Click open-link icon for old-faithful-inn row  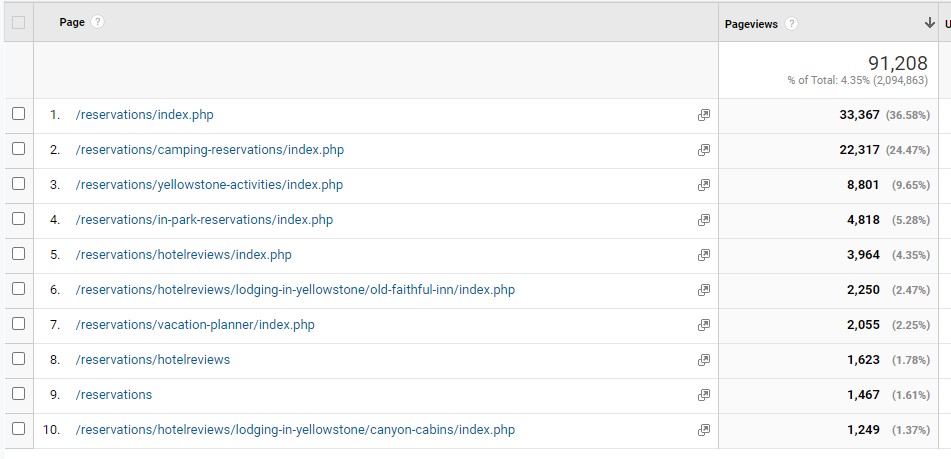[x=704, y=290]
